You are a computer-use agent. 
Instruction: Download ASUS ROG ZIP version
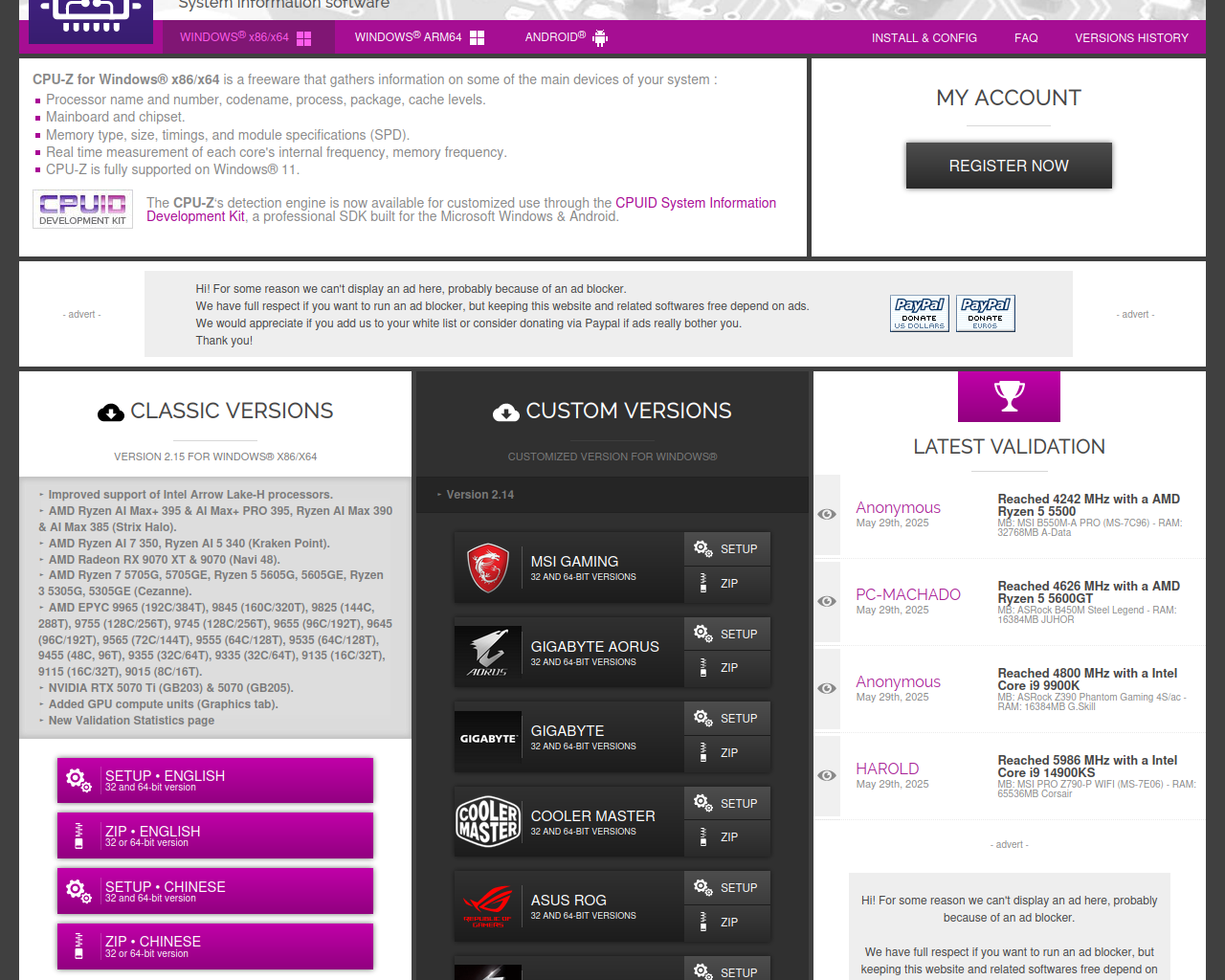727,923
